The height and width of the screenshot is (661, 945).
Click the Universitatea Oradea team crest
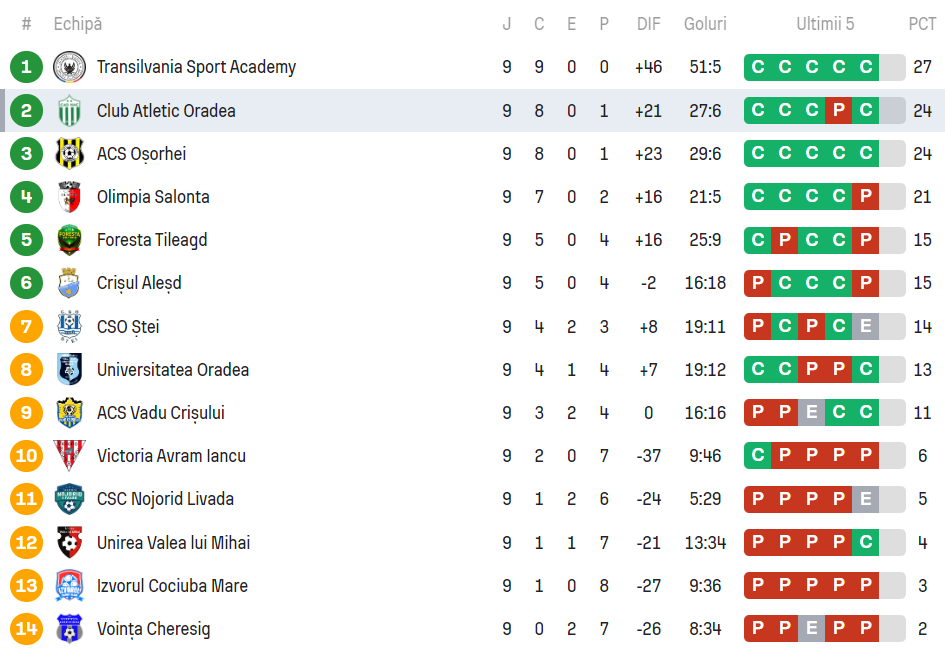pos(69,370)
